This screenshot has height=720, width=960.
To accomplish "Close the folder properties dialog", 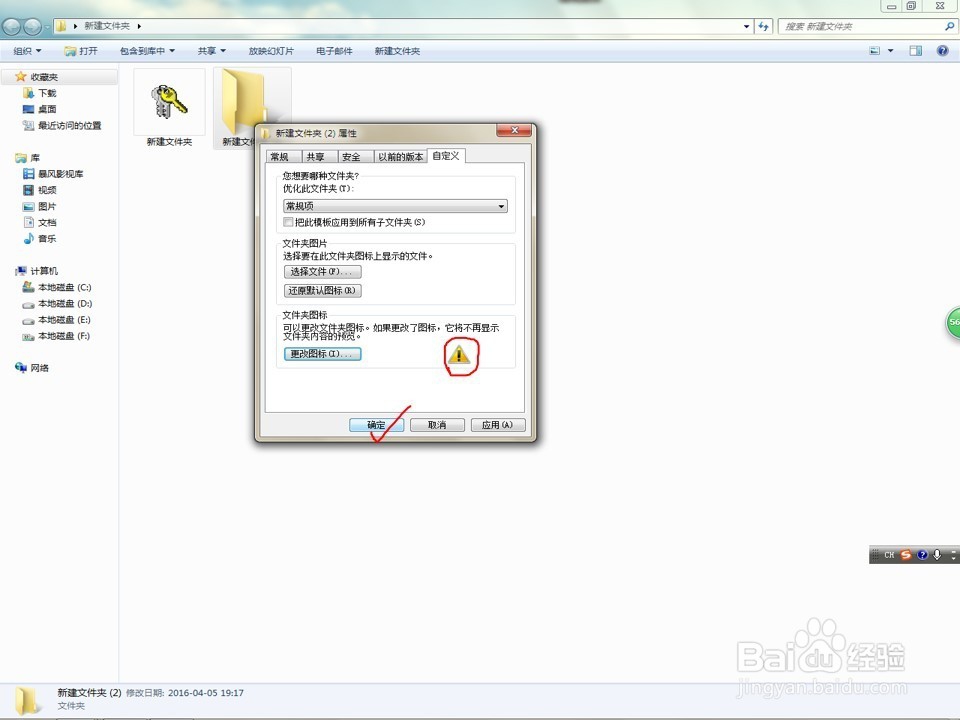I will point(514,130).
